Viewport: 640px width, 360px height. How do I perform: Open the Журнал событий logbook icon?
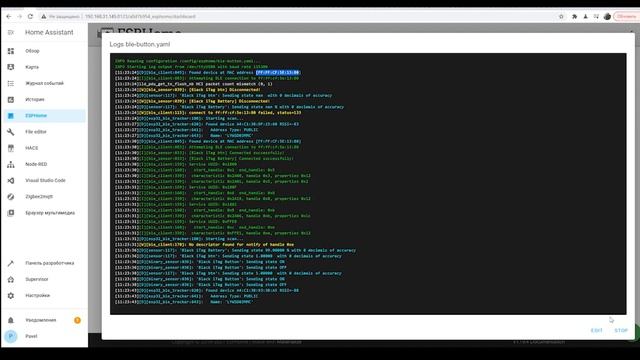[x=11, y=83]
